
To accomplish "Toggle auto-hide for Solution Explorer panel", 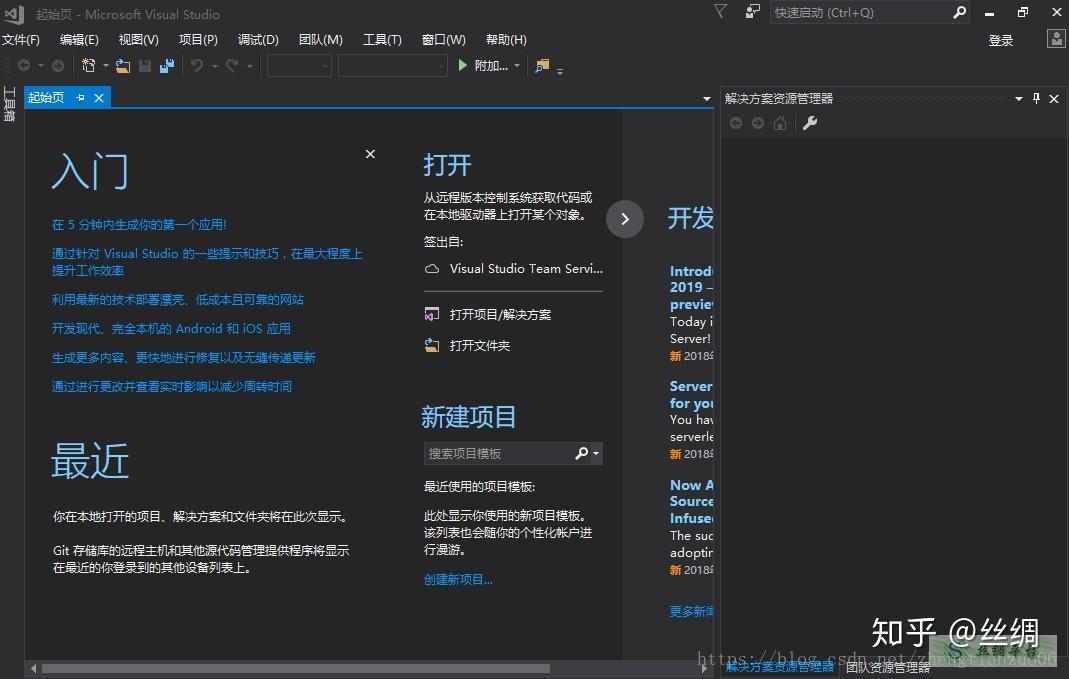I will (1036, 98).
